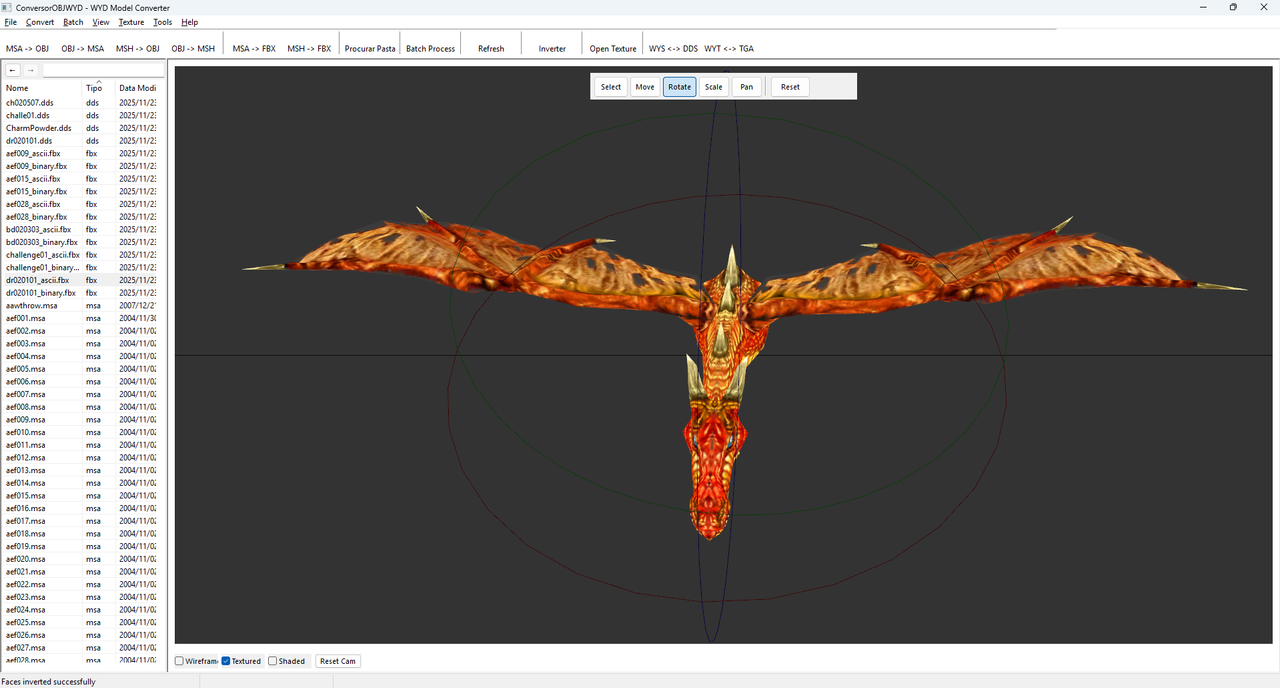Open the Batch menu
This screenshot has height=688, width=1280.
(73, 22)
